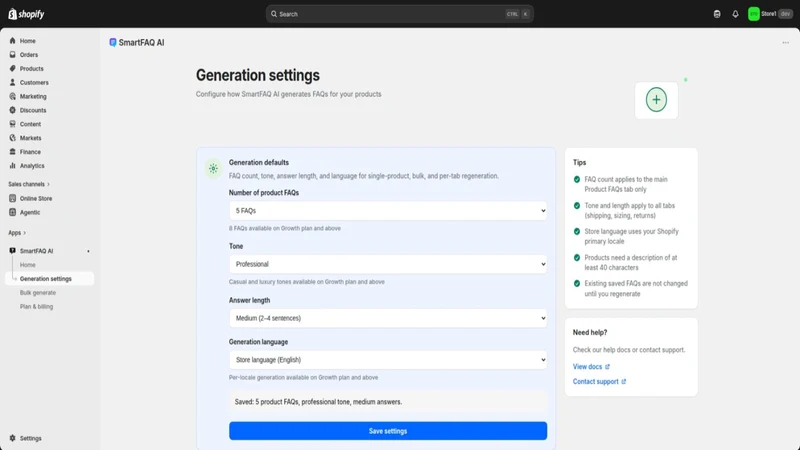This screenshot has width=800, height=450.
Task: Open the Generation language dropdown
Action: pos(388,360)
